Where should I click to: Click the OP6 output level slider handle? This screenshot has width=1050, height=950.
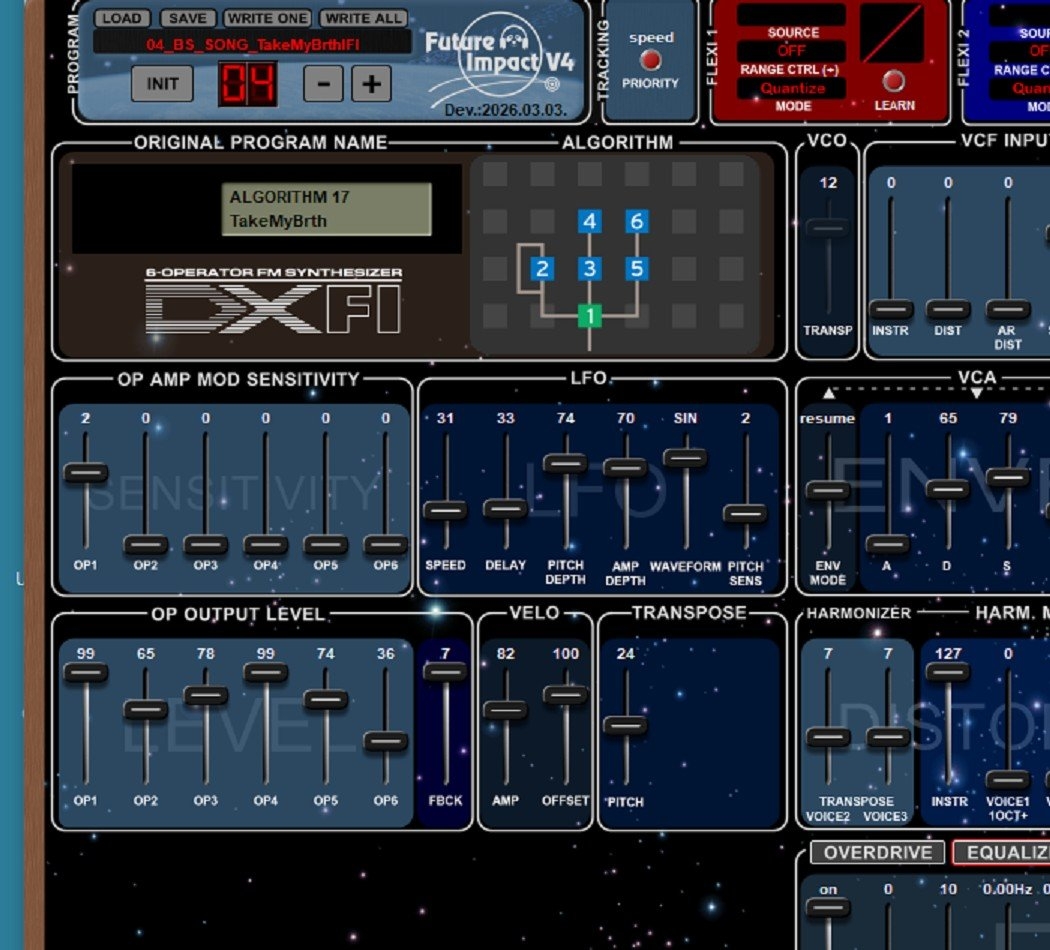pos(386,741)
